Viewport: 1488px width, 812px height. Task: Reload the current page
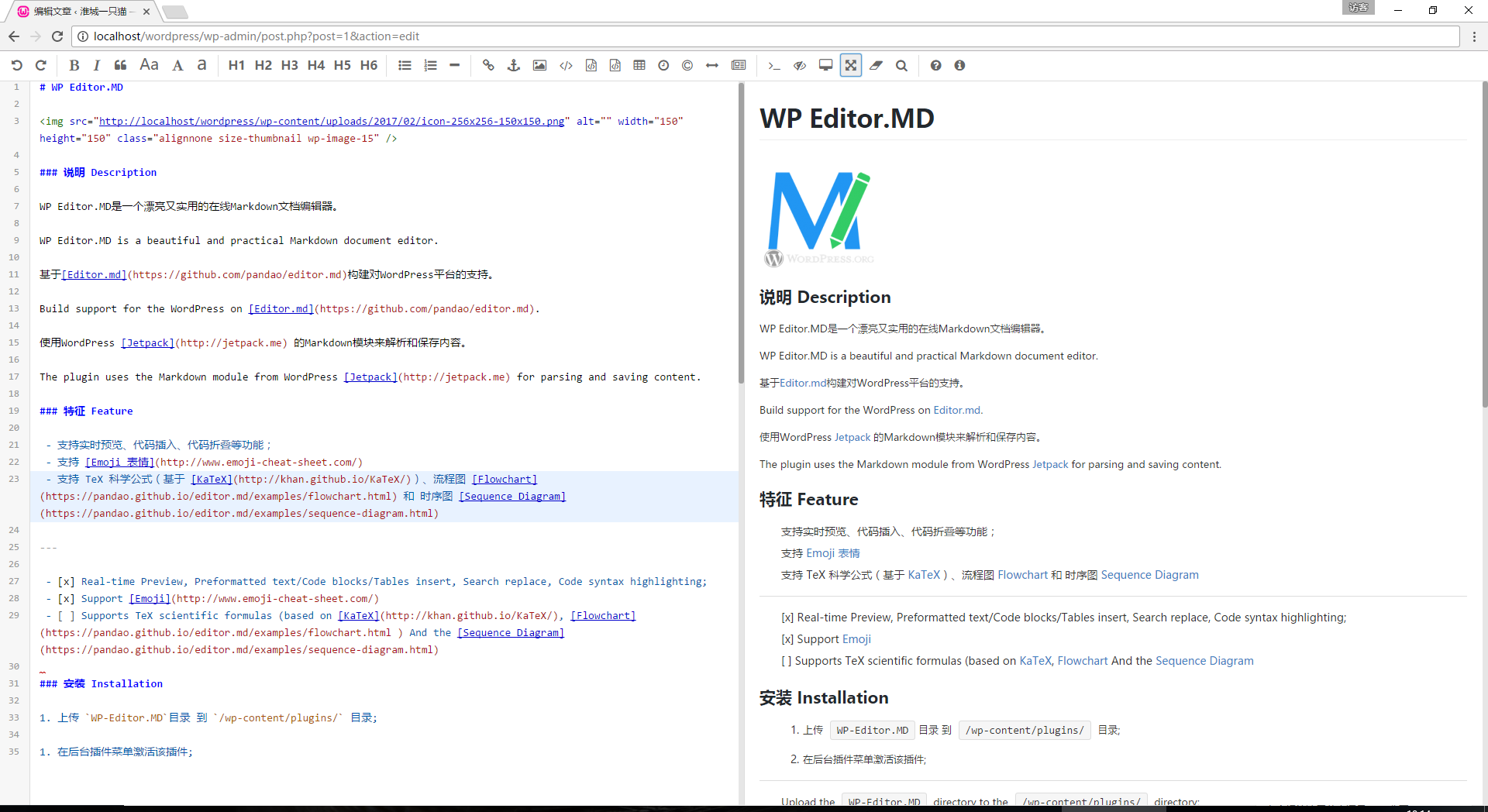tap(57, 36)
